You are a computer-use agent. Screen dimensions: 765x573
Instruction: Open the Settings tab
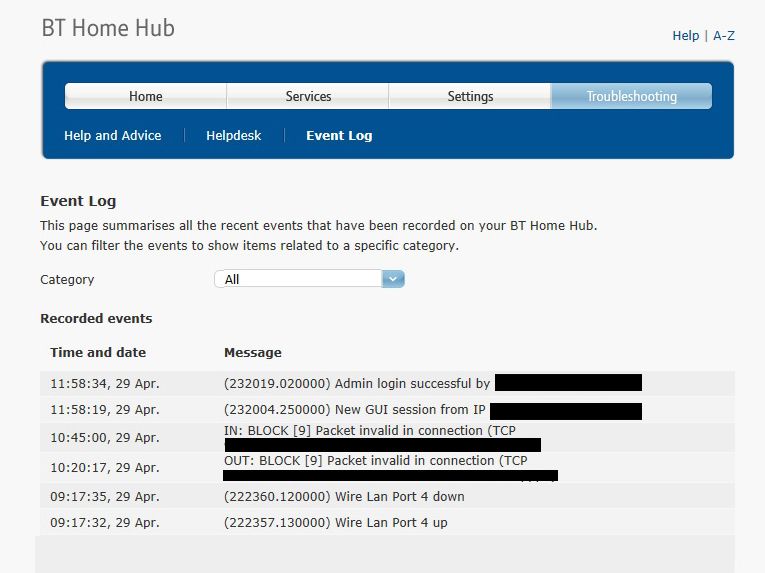click(470, 96)
